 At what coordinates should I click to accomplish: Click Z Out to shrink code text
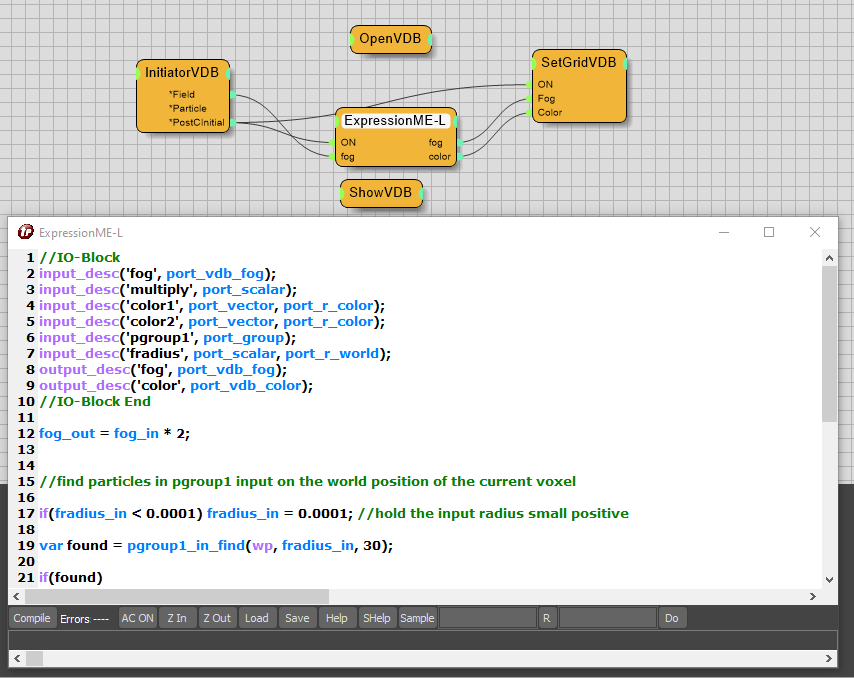216,618
